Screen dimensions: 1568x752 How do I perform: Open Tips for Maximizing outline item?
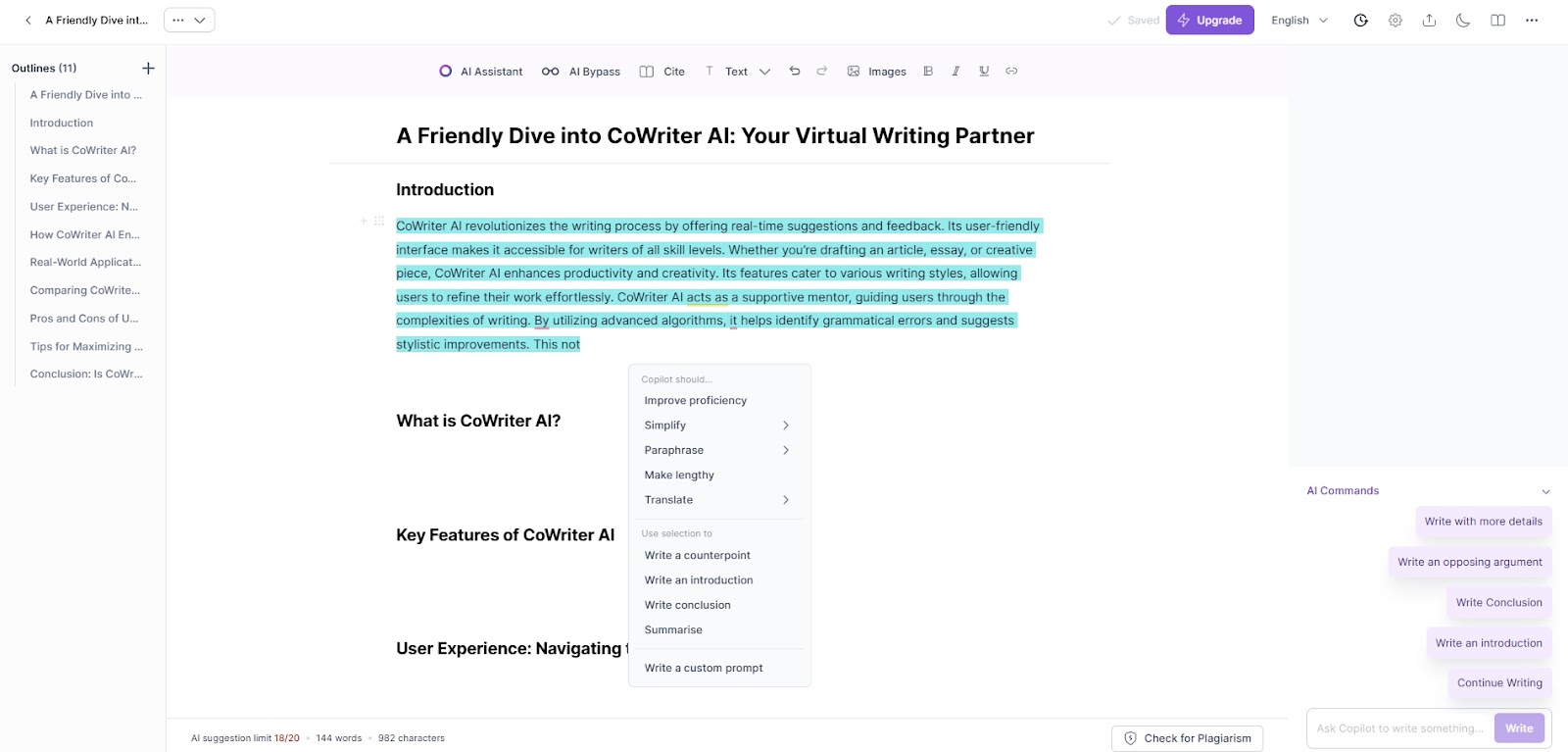pos(86,347)
